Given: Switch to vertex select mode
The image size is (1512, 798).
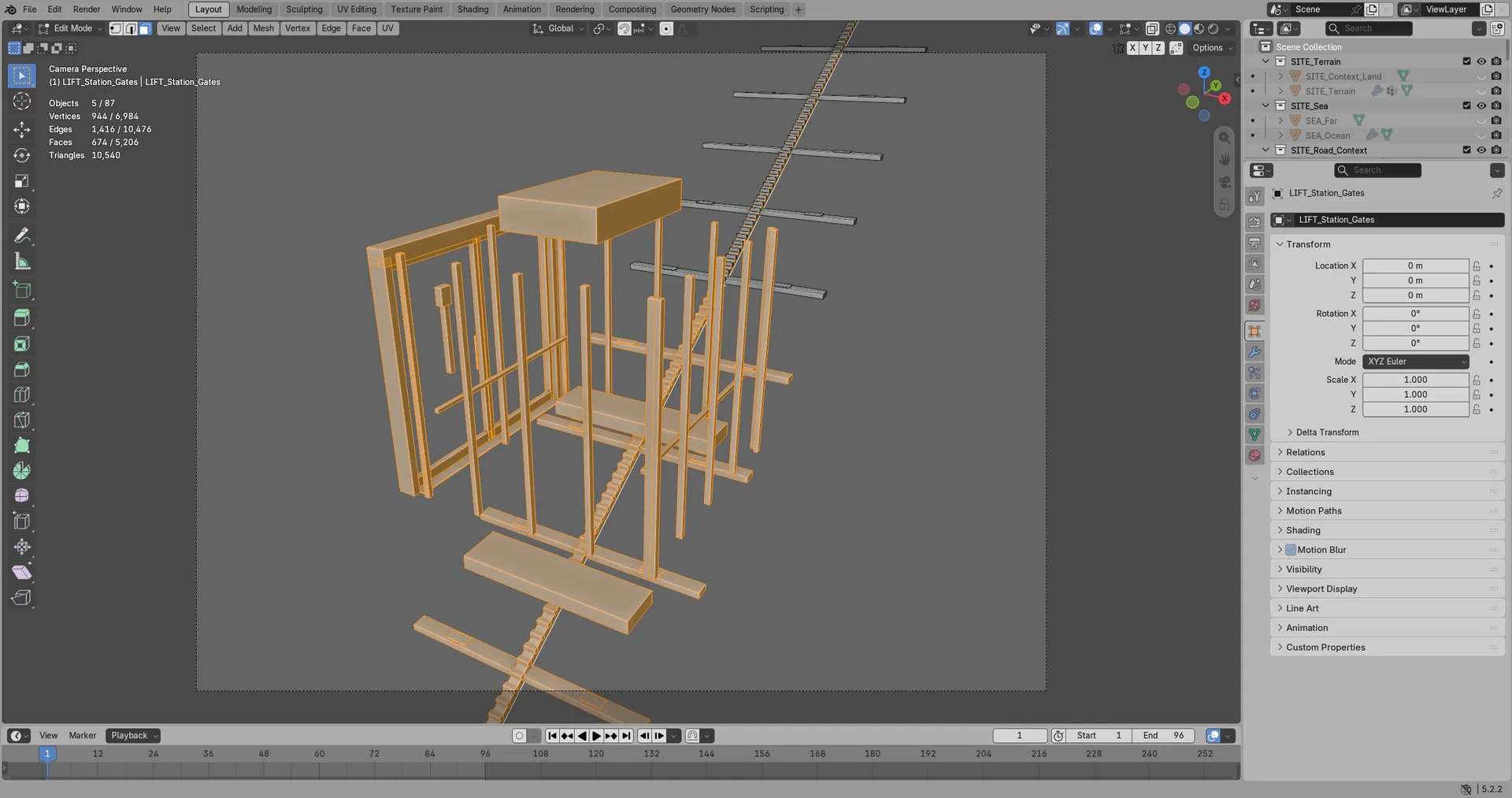Looking at the screenshot, I should coord(116,28).
